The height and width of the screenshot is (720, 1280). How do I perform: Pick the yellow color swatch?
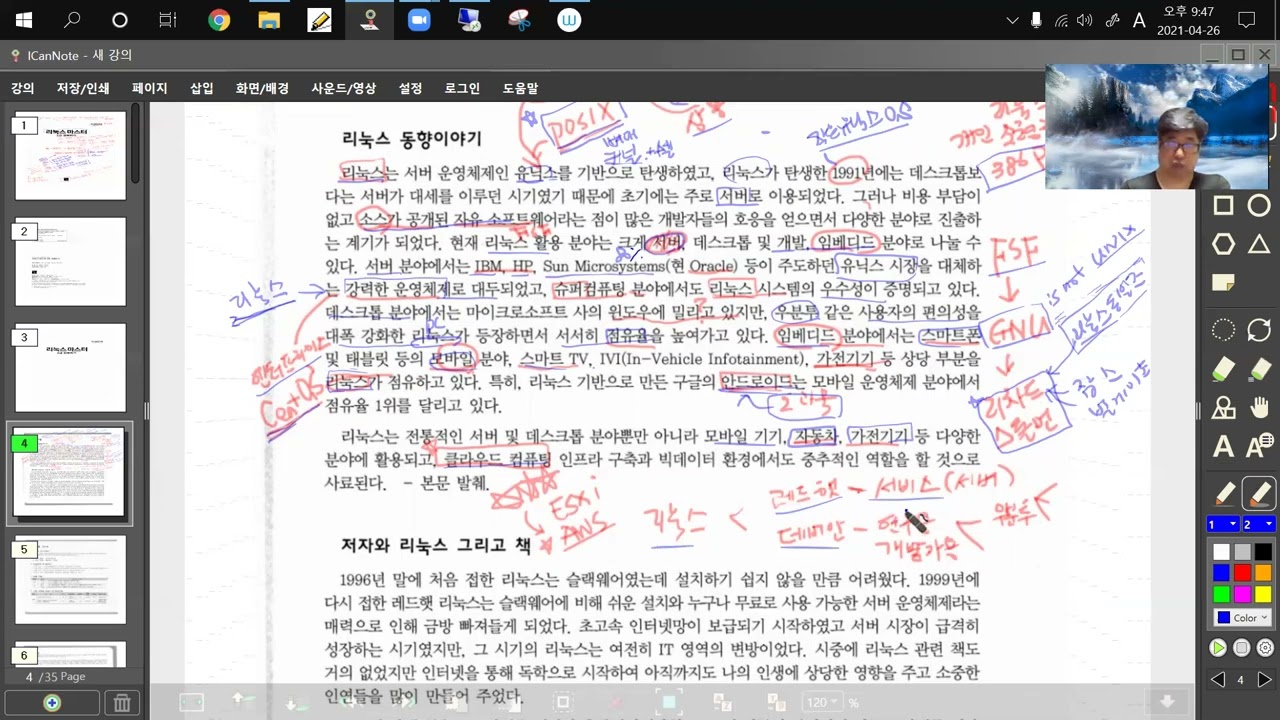pos(1263,594)
